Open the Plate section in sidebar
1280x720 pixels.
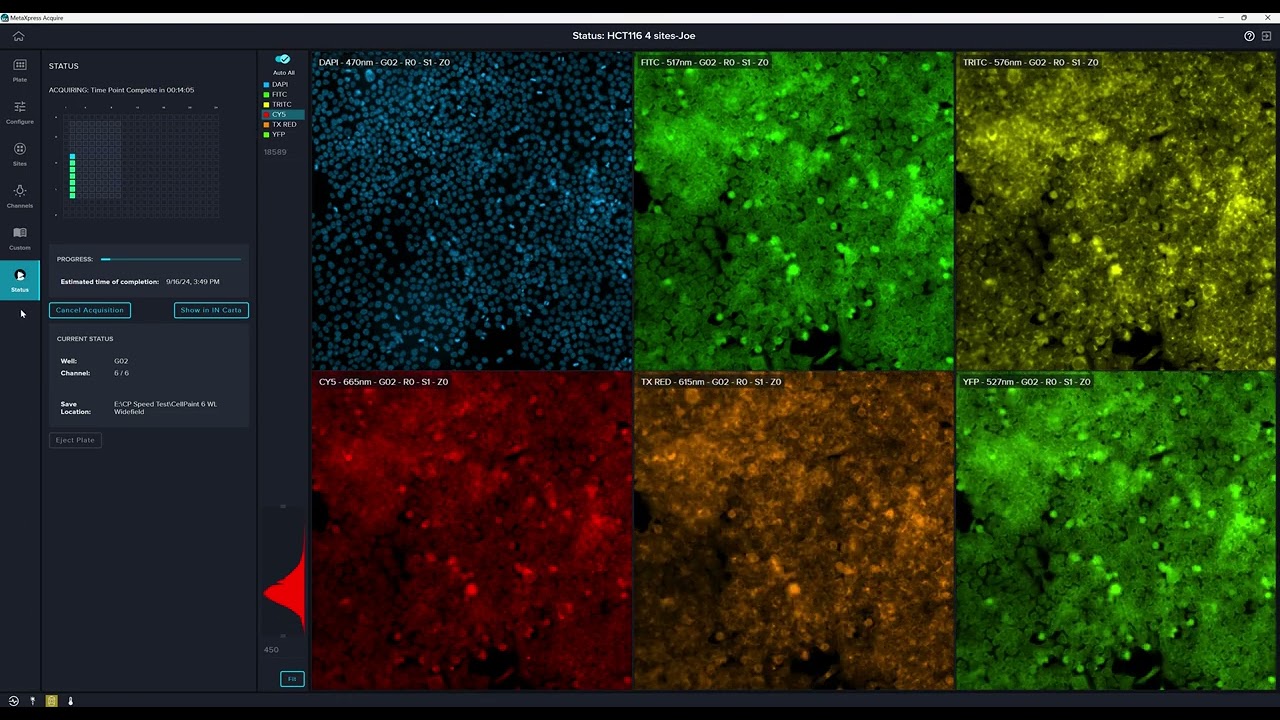20,70
